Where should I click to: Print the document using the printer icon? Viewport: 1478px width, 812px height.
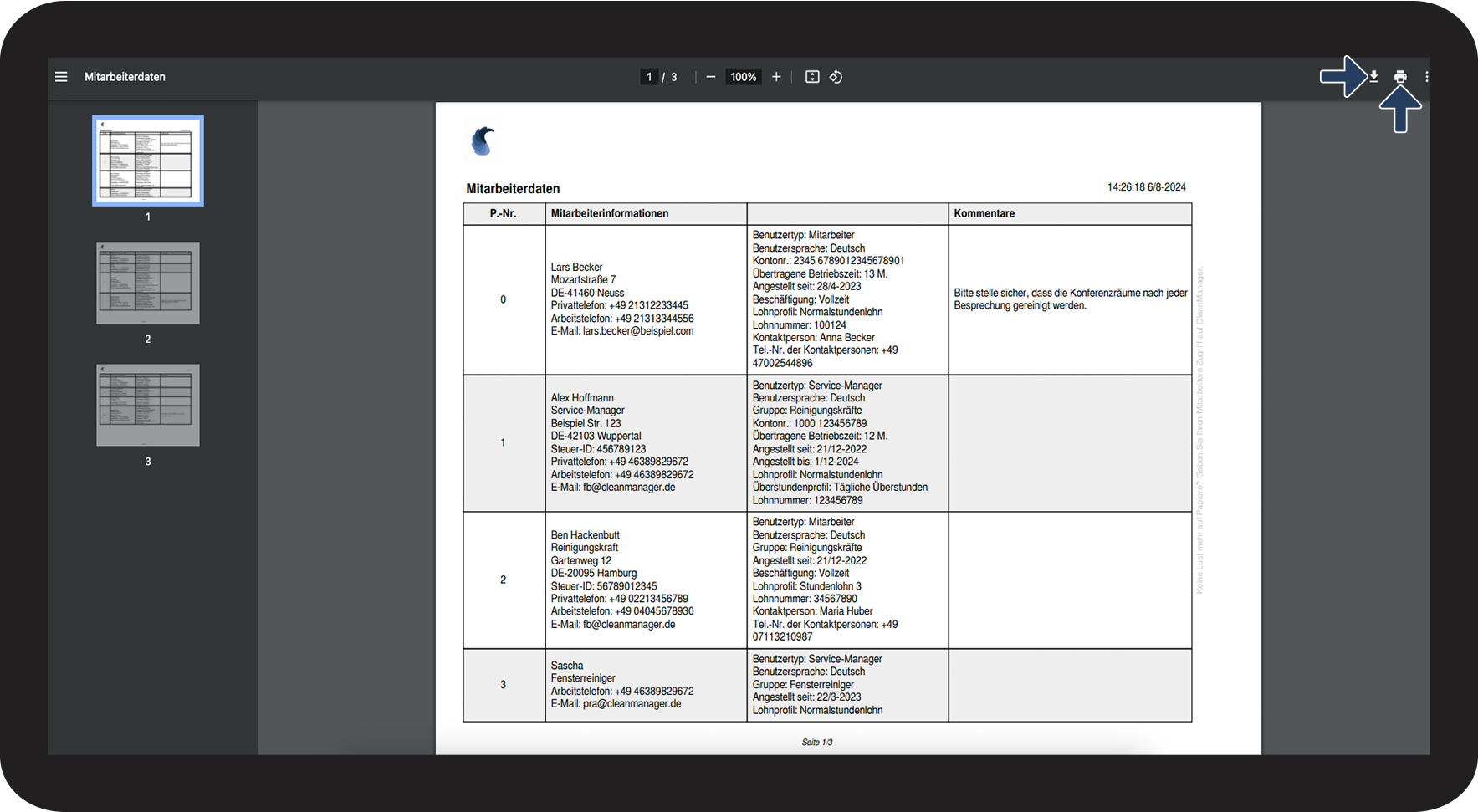coord(1400,77)
